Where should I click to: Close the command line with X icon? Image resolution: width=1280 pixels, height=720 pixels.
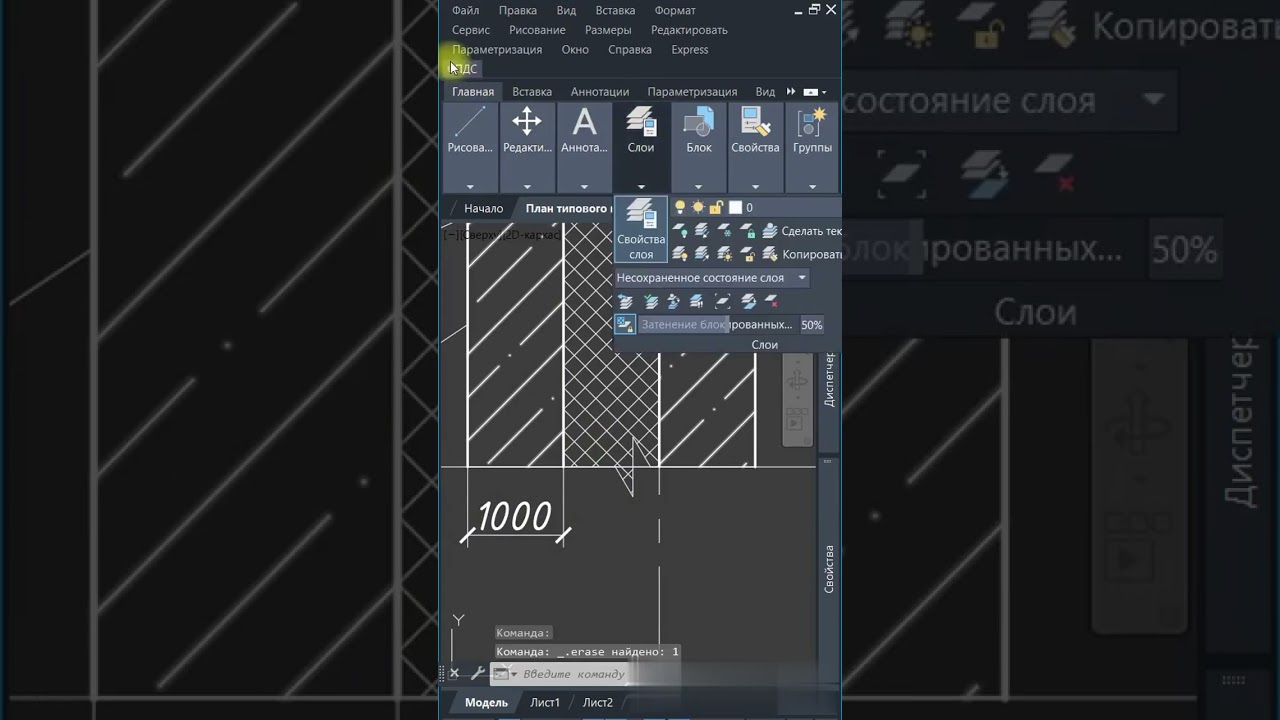pyautogui.click(x=454, y=674)
